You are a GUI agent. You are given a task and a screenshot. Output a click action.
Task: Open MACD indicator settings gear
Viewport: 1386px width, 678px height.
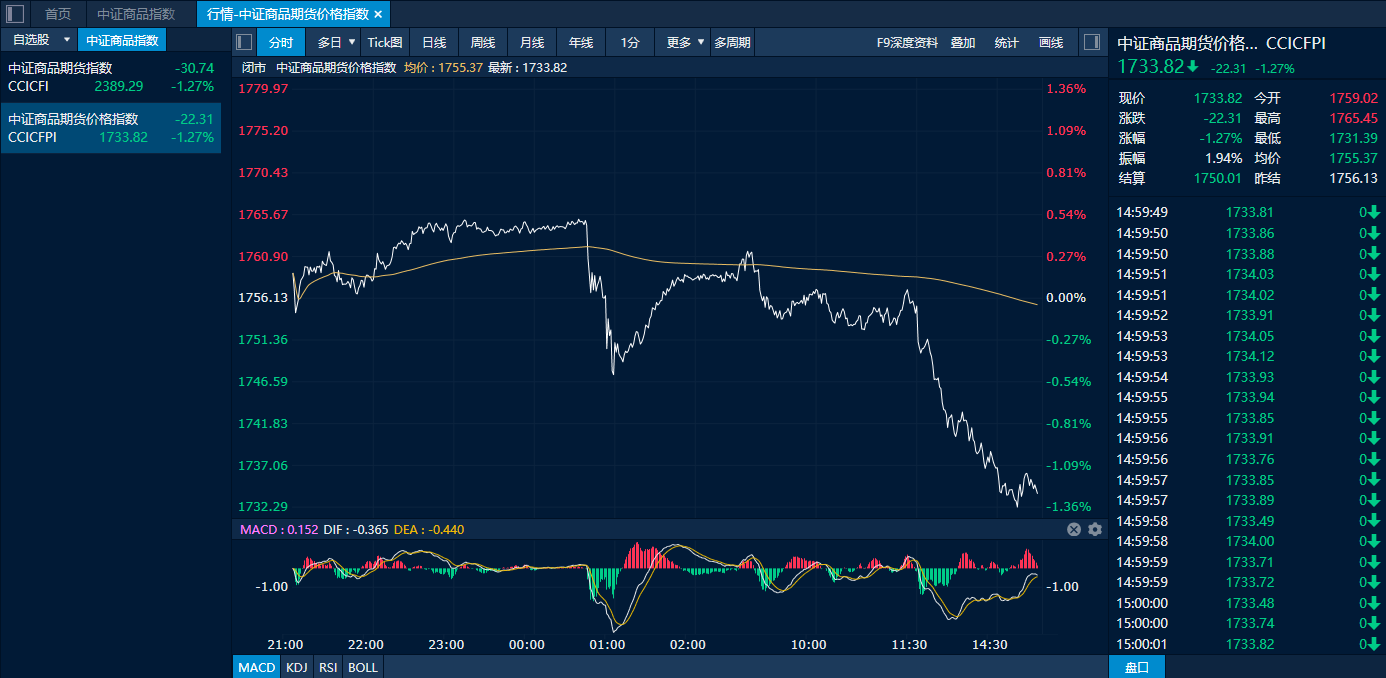pos(1095,529)
